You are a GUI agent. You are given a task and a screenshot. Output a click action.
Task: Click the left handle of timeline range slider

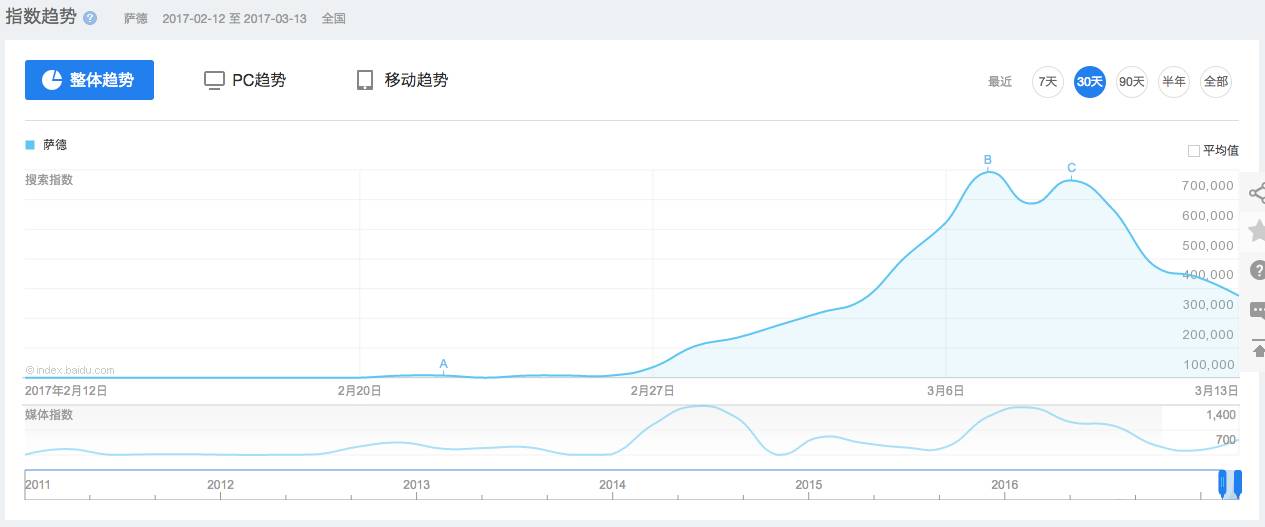1221,484
